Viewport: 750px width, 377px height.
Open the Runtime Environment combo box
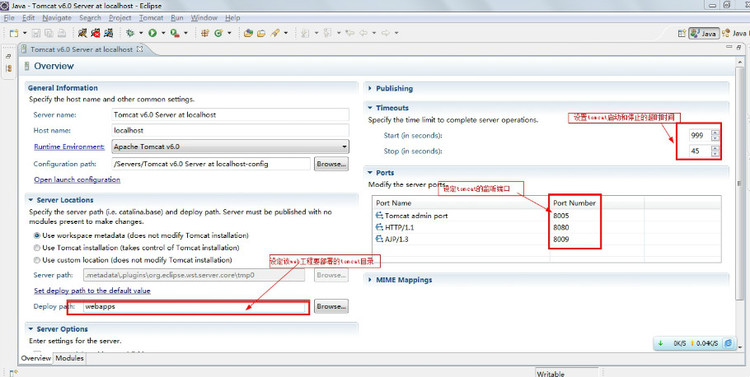[x=230, y=146]
